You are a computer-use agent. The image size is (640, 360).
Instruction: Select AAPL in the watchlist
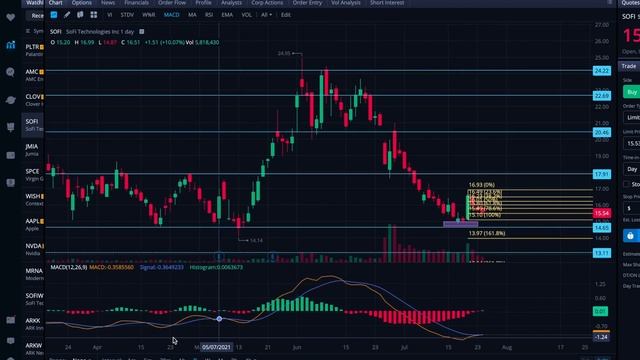click(x=33, y=224)
